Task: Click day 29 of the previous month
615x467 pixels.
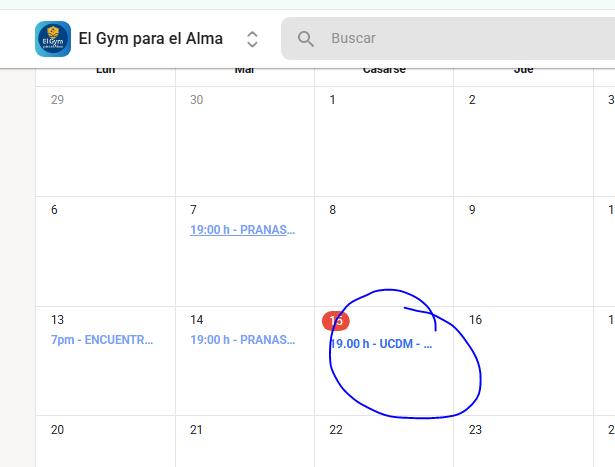Action: (57, 100)
